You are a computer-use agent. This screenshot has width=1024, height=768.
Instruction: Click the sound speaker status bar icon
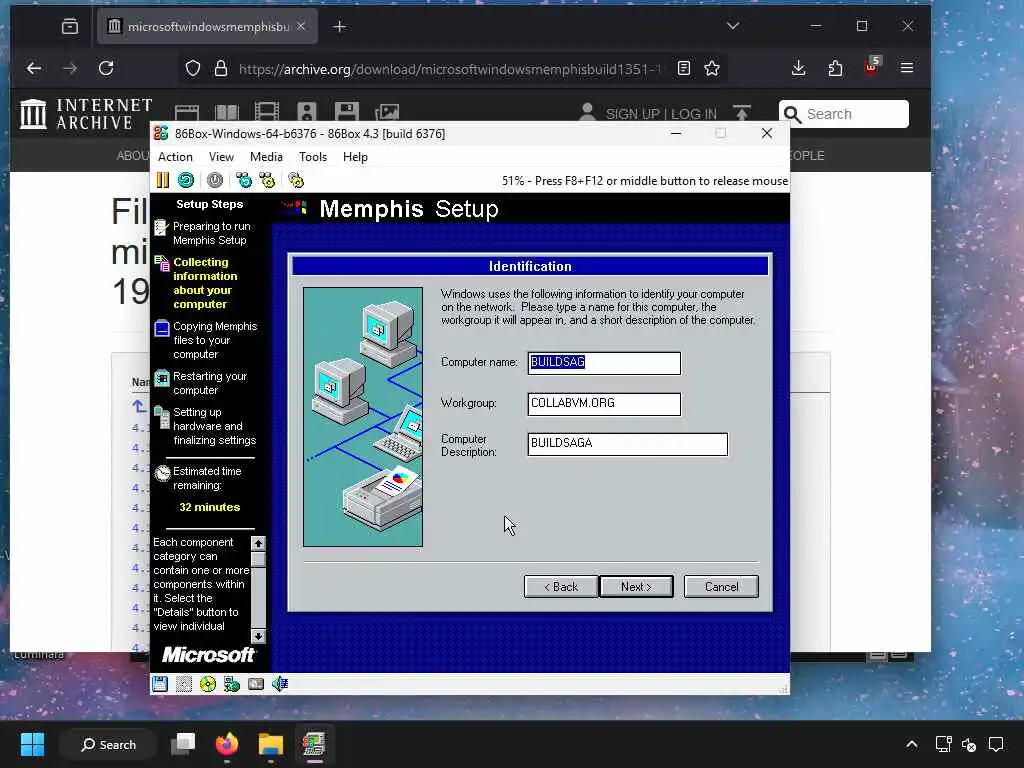[x=280, y=684]
